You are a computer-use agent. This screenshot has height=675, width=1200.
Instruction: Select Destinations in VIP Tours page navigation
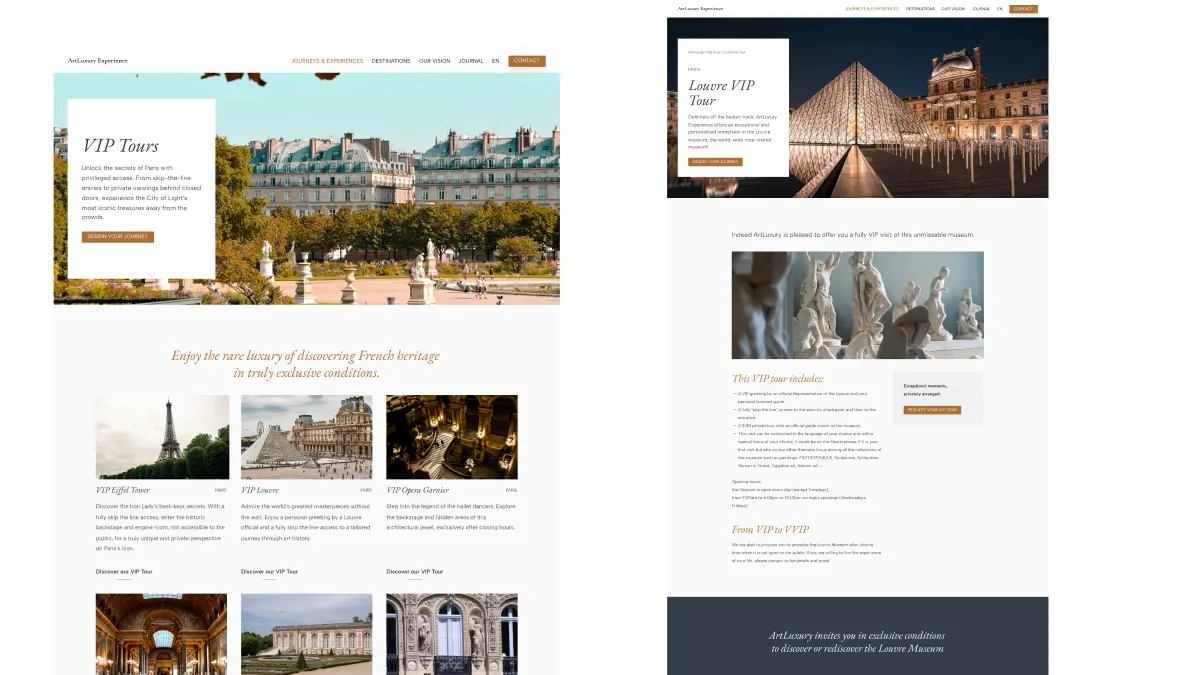[391, 61]
